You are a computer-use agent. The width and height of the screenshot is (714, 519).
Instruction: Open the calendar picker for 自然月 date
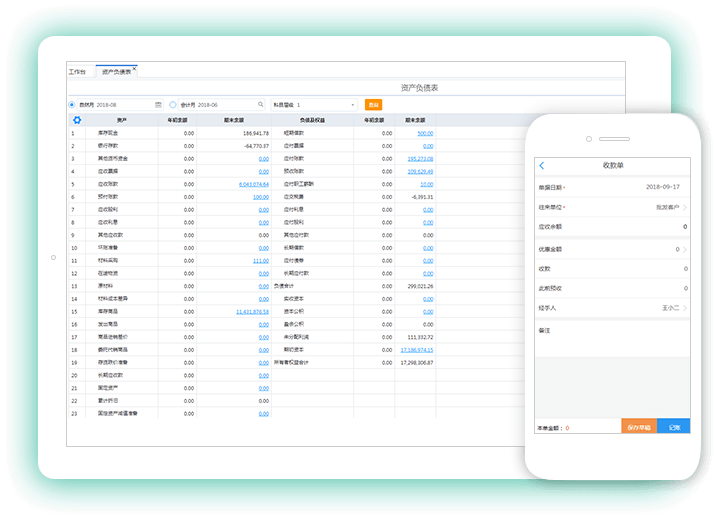158,104
